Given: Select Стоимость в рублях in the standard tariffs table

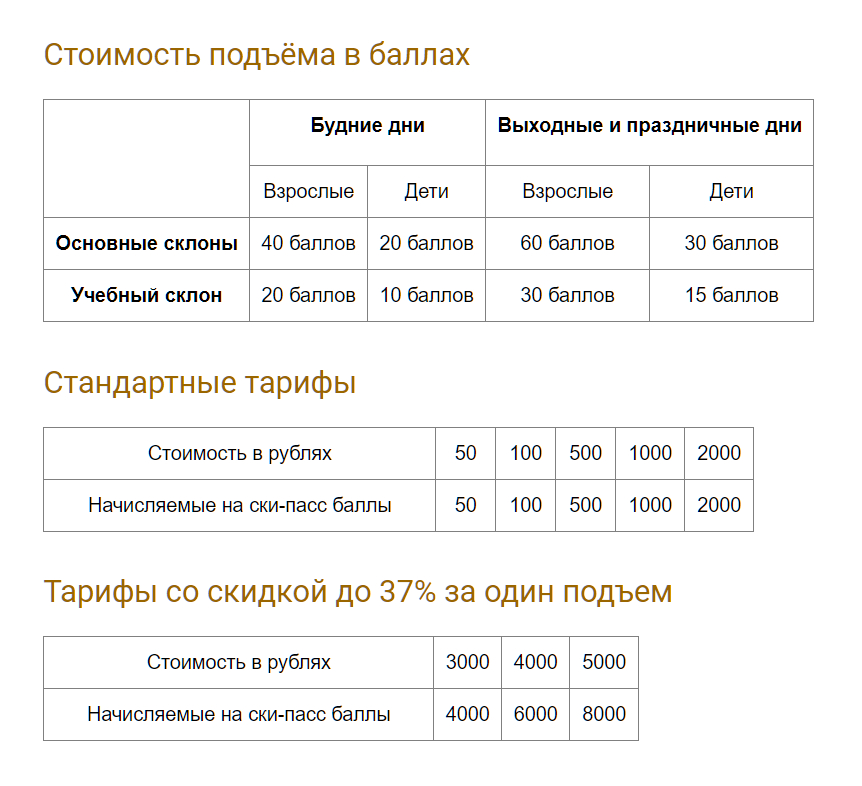Looking at the screenshot, I should click(x=240, y=453).
